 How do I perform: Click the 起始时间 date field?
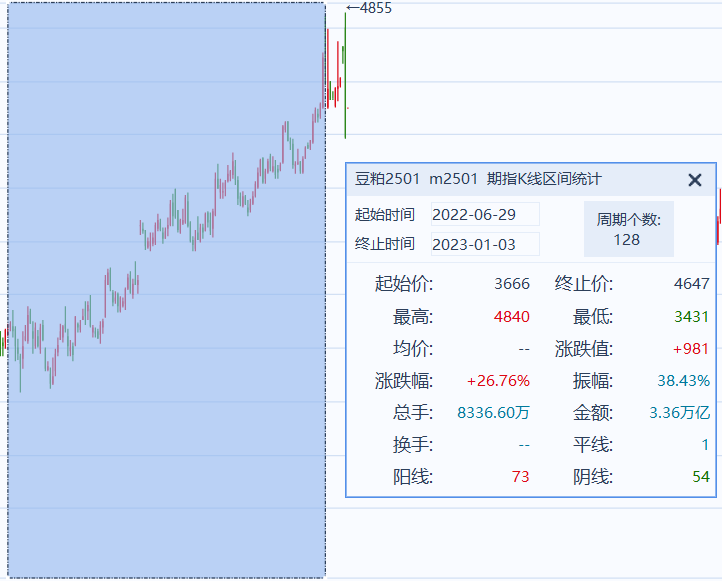485,214
